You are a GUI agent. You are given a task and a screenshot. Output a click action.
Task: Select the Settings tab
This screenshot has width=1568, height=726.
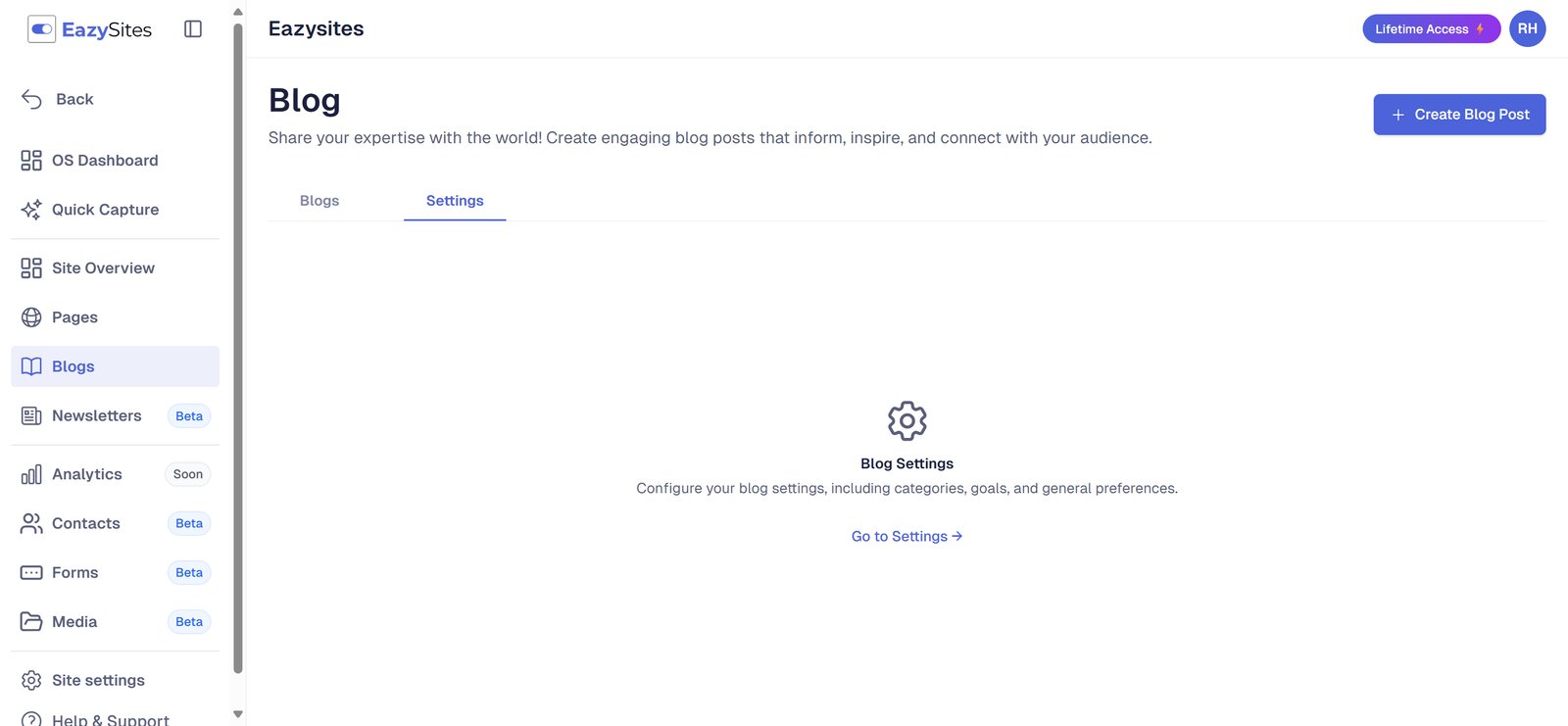[455, 201]
